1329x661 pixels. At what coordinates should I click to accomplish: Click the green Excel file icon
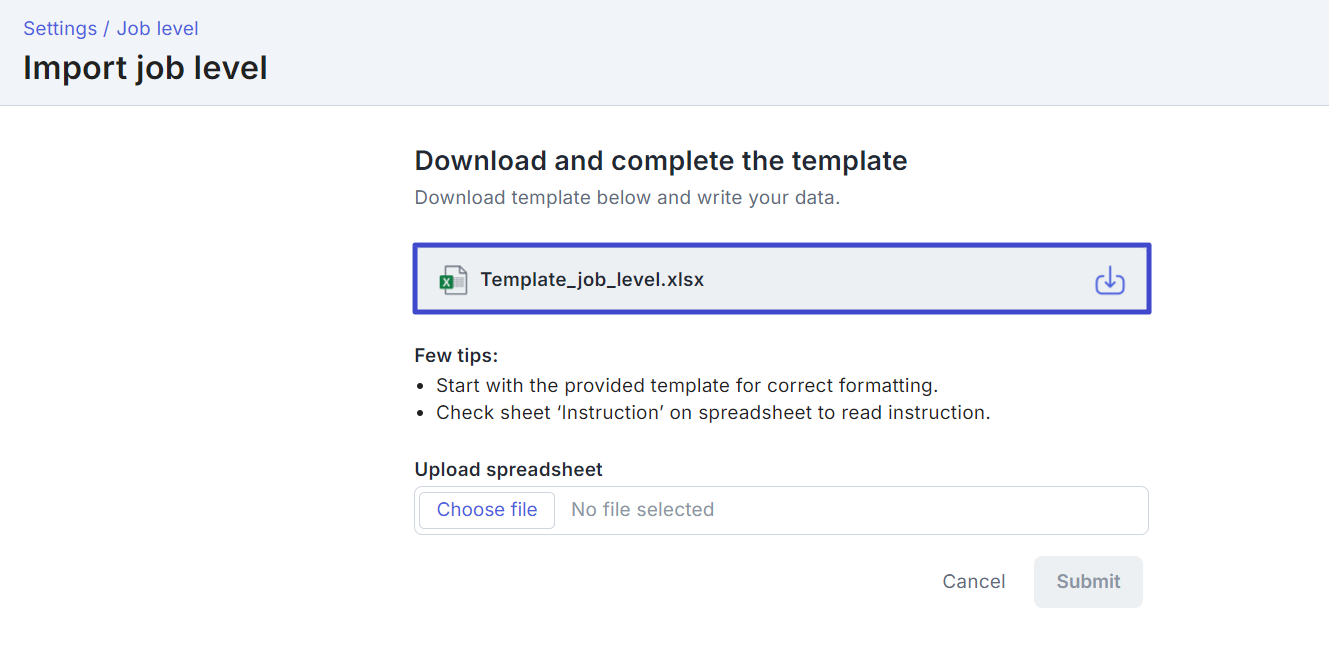(x=454, y=280)
